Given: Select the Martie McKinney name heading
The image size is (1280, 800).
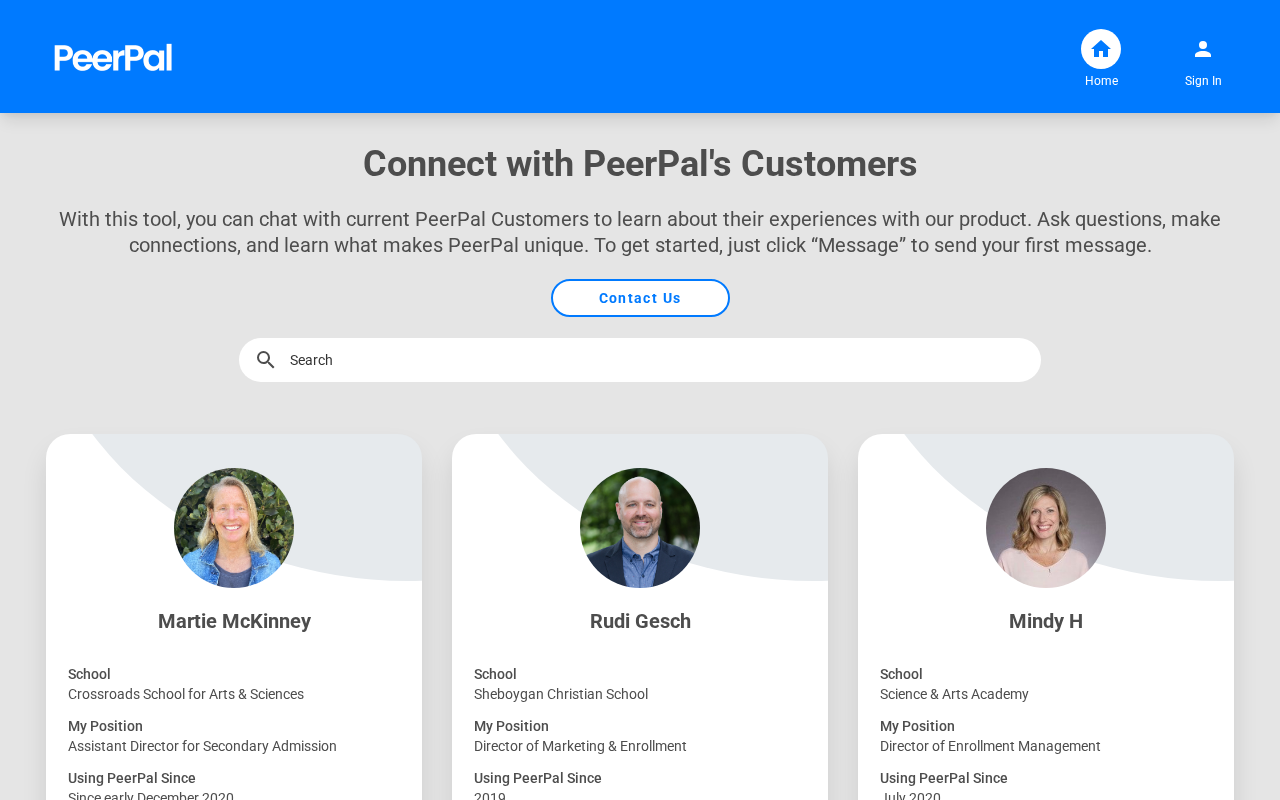Looking at the screenshot, I should (234, 621).
